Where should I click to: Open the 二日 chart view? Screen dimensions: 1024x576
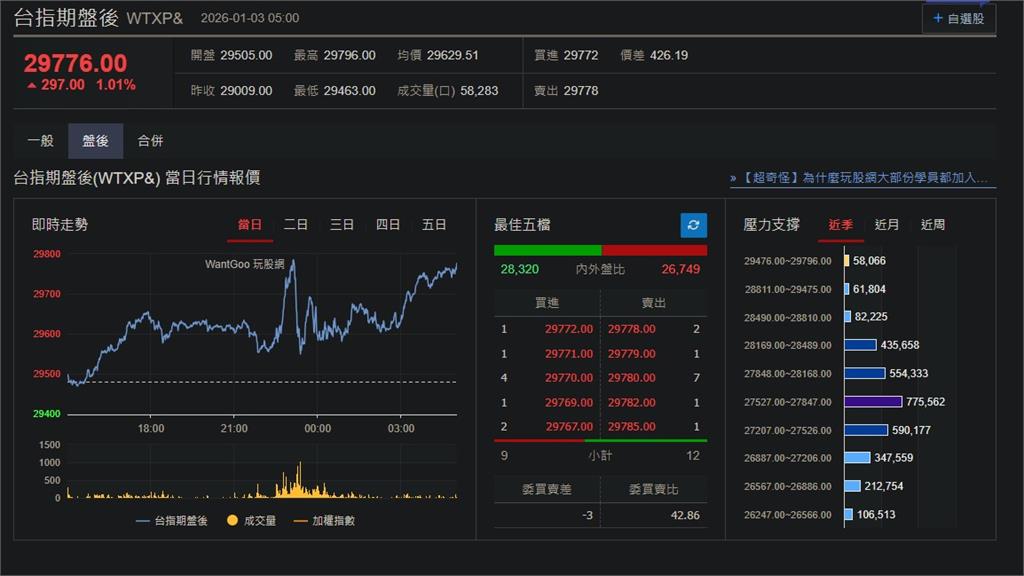click(295, 225)
